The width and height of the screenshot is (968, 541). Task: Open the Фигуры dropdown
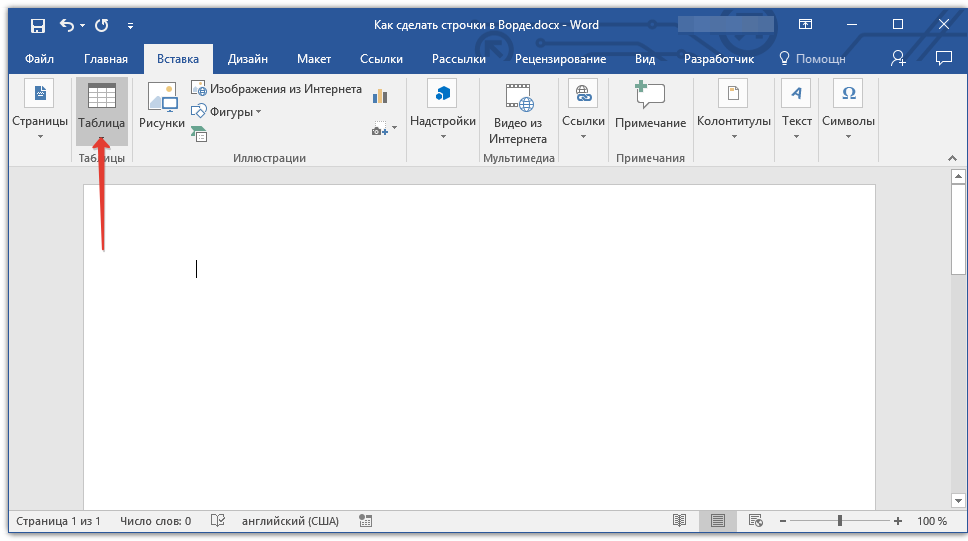(x=226, y=112)
